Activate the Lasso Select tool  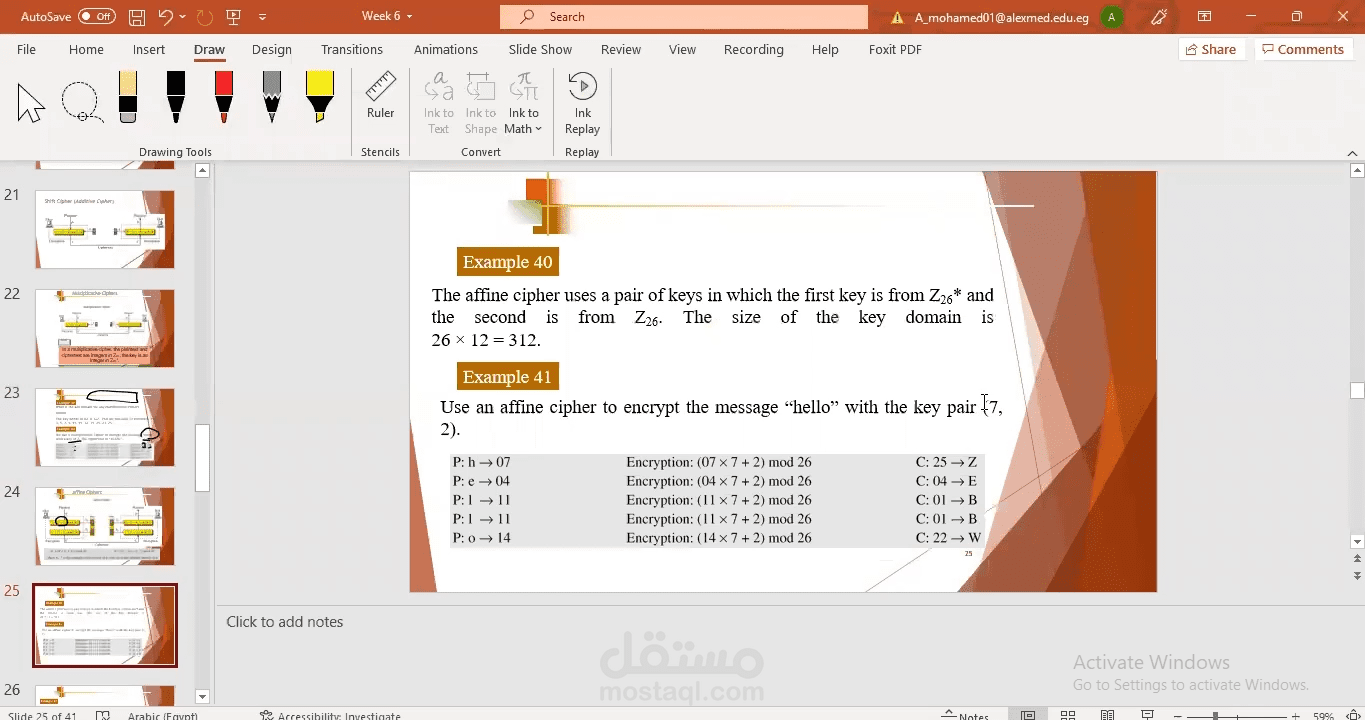[x=80, y=103]
